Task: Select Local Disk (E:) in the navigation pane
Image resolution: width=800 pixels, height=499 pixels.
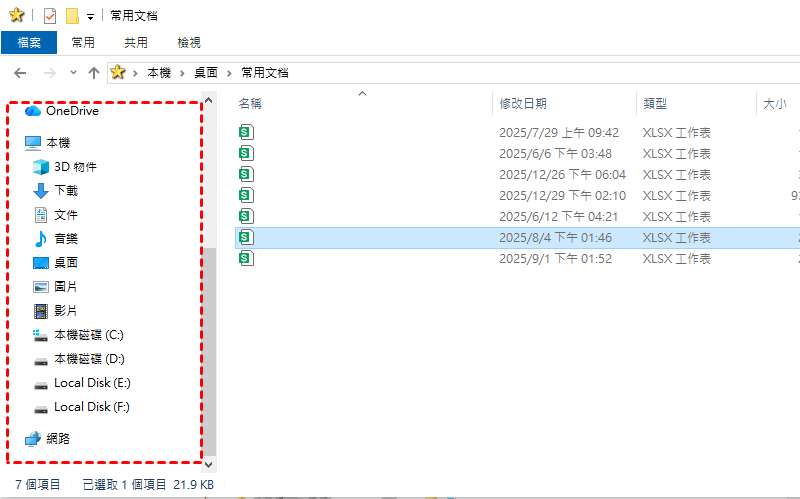Action: [92, 383]
